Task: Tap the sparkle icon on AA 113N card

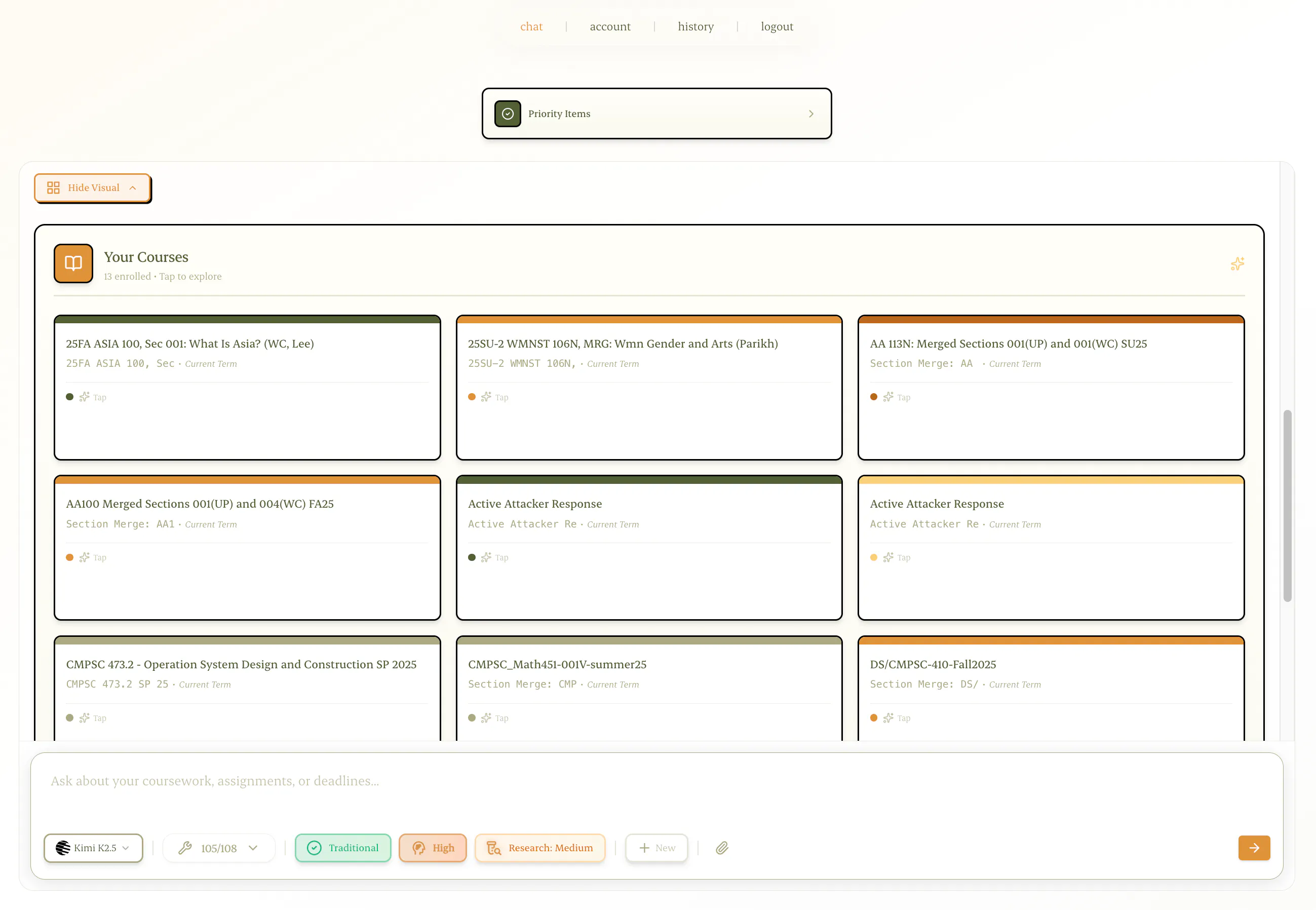Action: click(888, 397)
